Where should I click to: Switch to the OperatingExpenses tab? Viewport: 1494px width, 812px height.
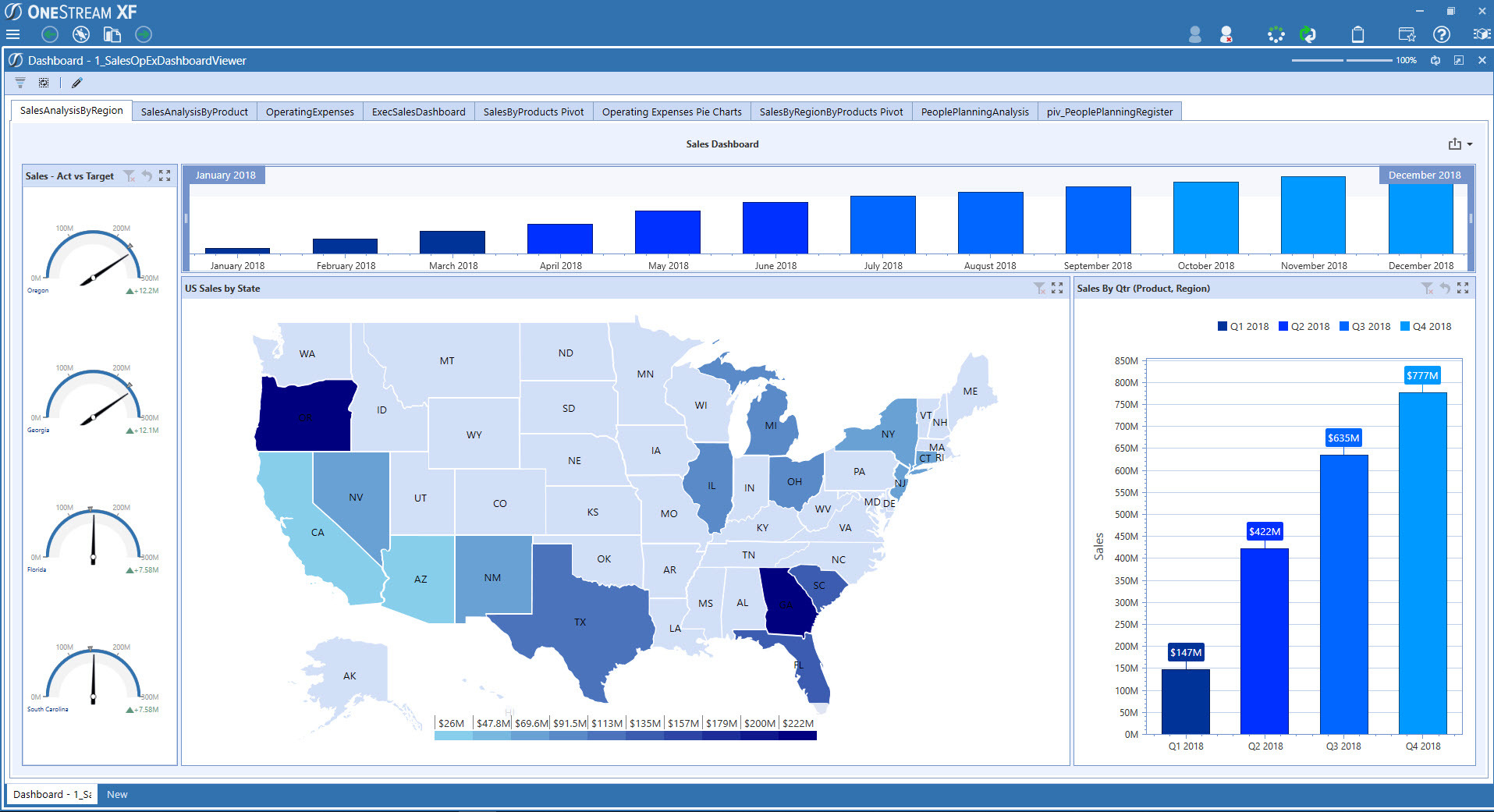[x=310, y=112]
